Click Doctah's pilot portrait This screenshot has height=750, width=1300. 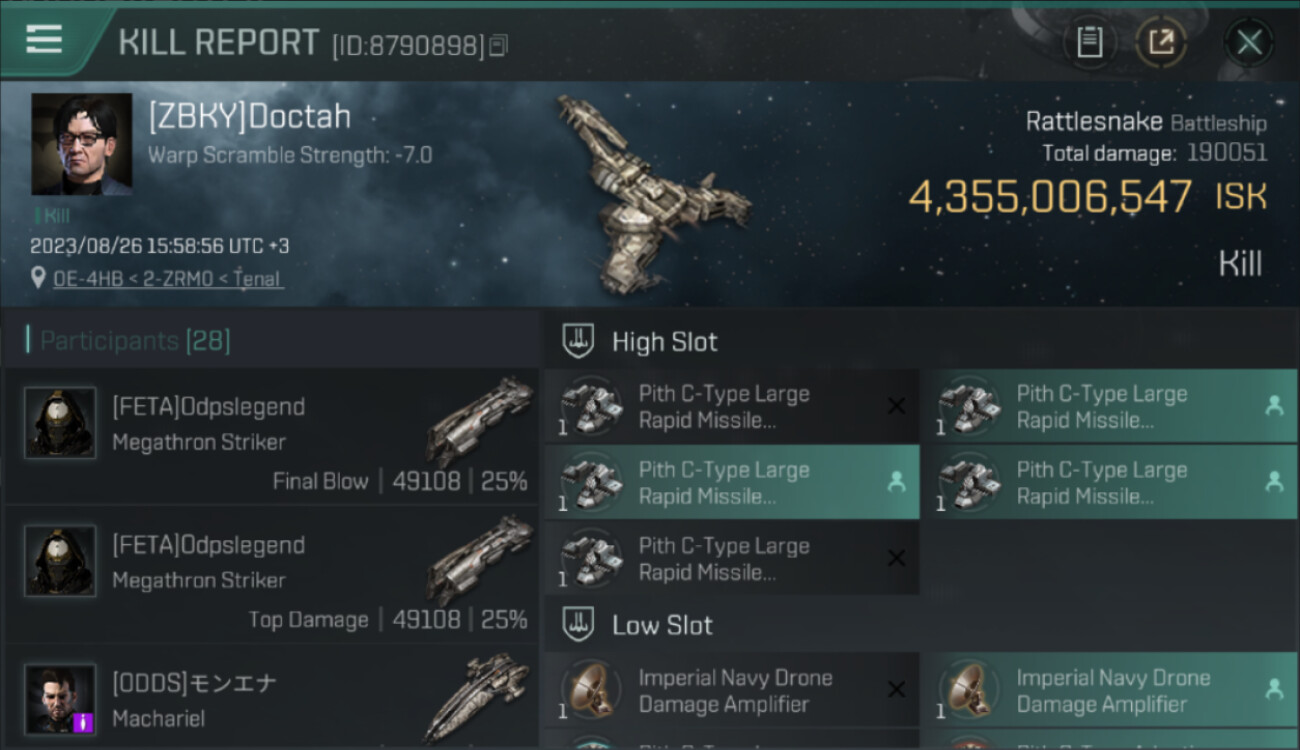click(82, 144)
